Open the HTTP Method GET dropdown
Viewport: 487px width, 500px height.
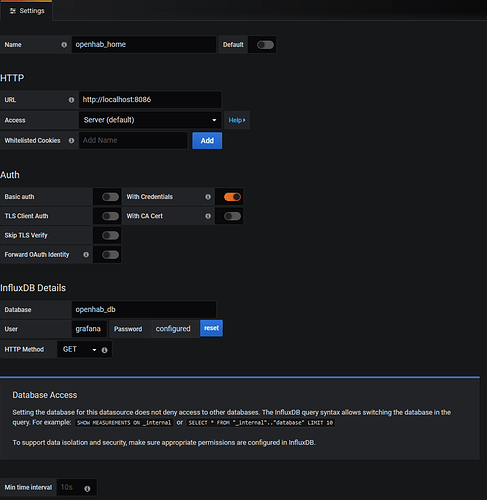point(79,349)
